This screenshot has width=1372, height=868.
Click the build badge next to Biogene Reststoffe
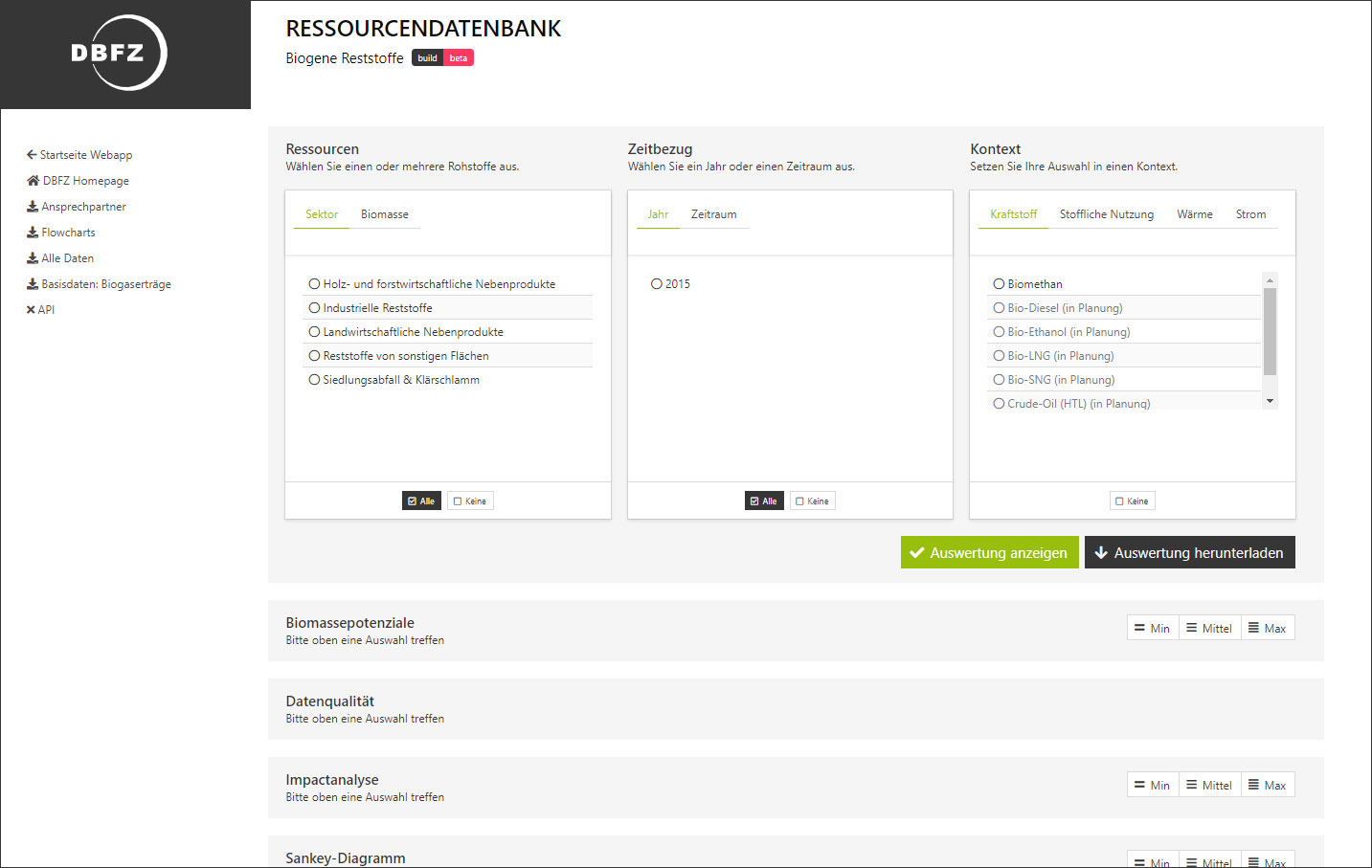427,58
